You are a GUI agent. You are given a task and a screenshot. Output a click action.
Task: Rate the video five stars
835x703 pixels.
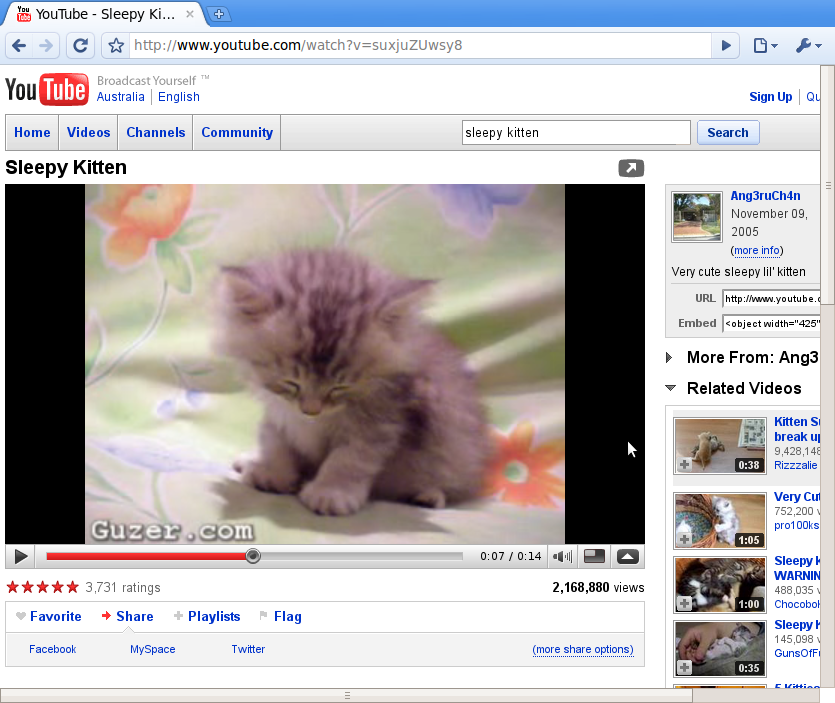(72, 587)
